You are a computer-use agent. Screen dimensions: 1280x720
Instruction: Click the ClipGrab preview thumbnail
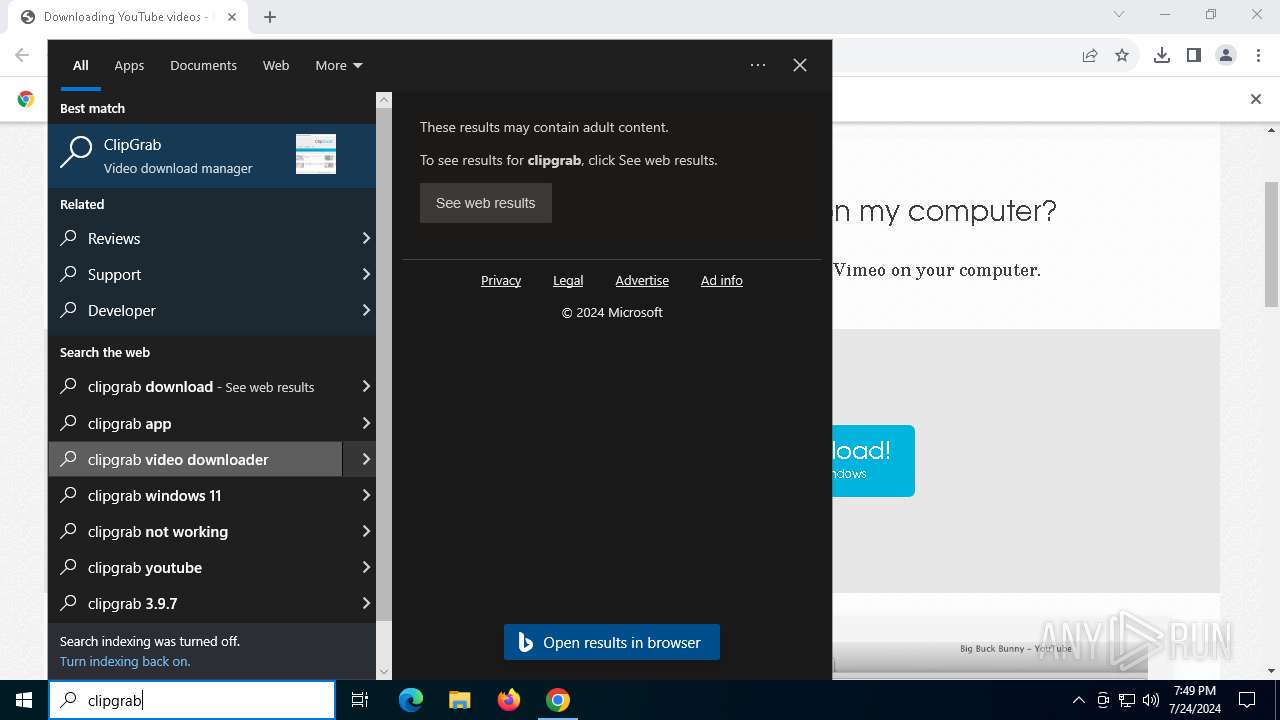click(316, 154)
